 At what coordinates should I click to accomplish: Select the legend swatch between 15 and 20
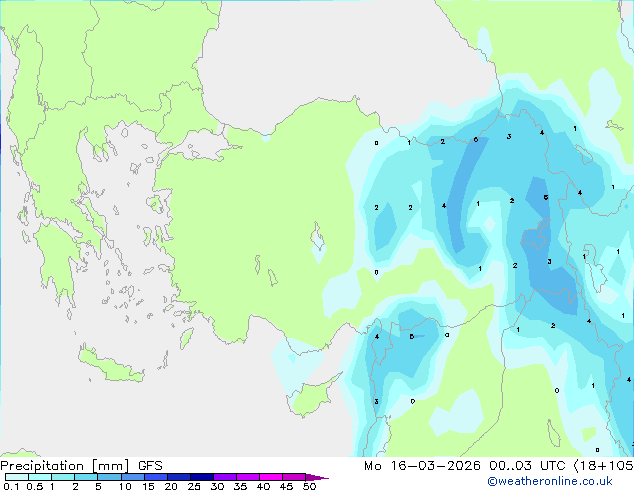pos(155,477)
